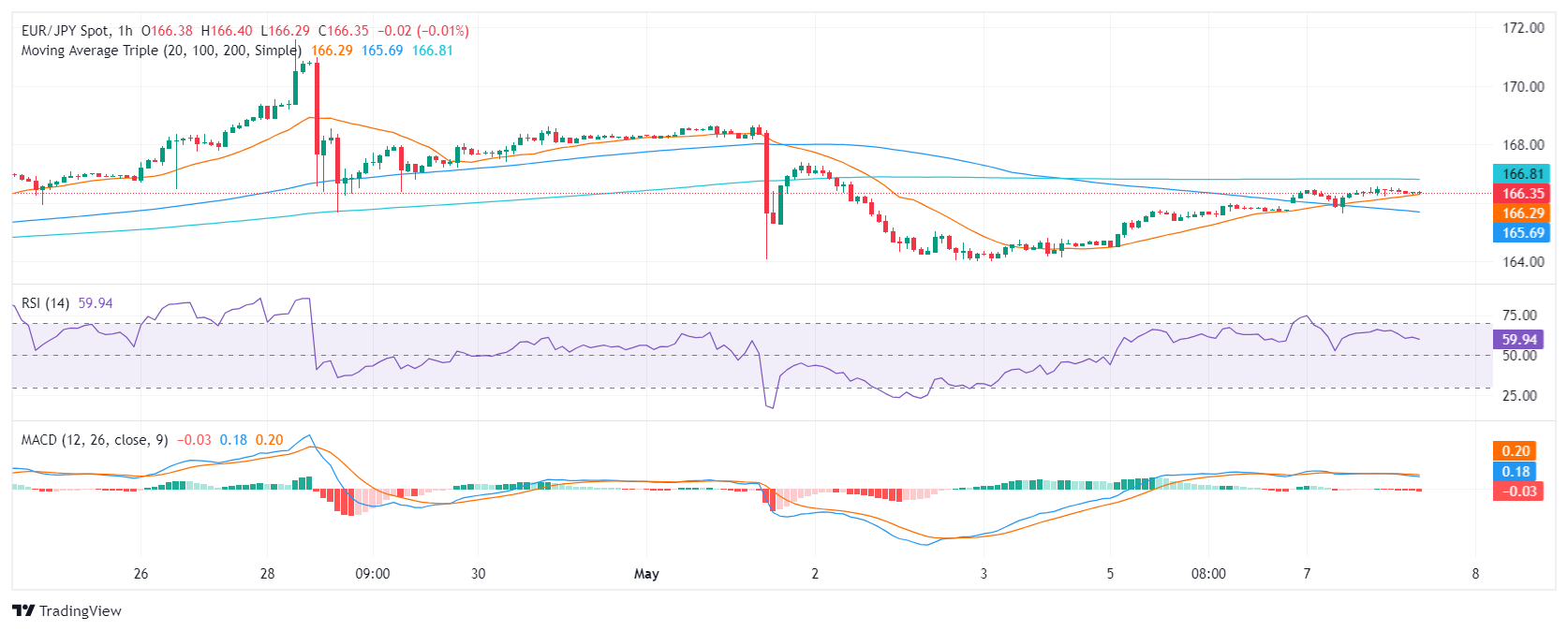Screen dimensions: 1568x631
Task: Click the EUR/JPY Spot symbol title
Action: (65, 31)
